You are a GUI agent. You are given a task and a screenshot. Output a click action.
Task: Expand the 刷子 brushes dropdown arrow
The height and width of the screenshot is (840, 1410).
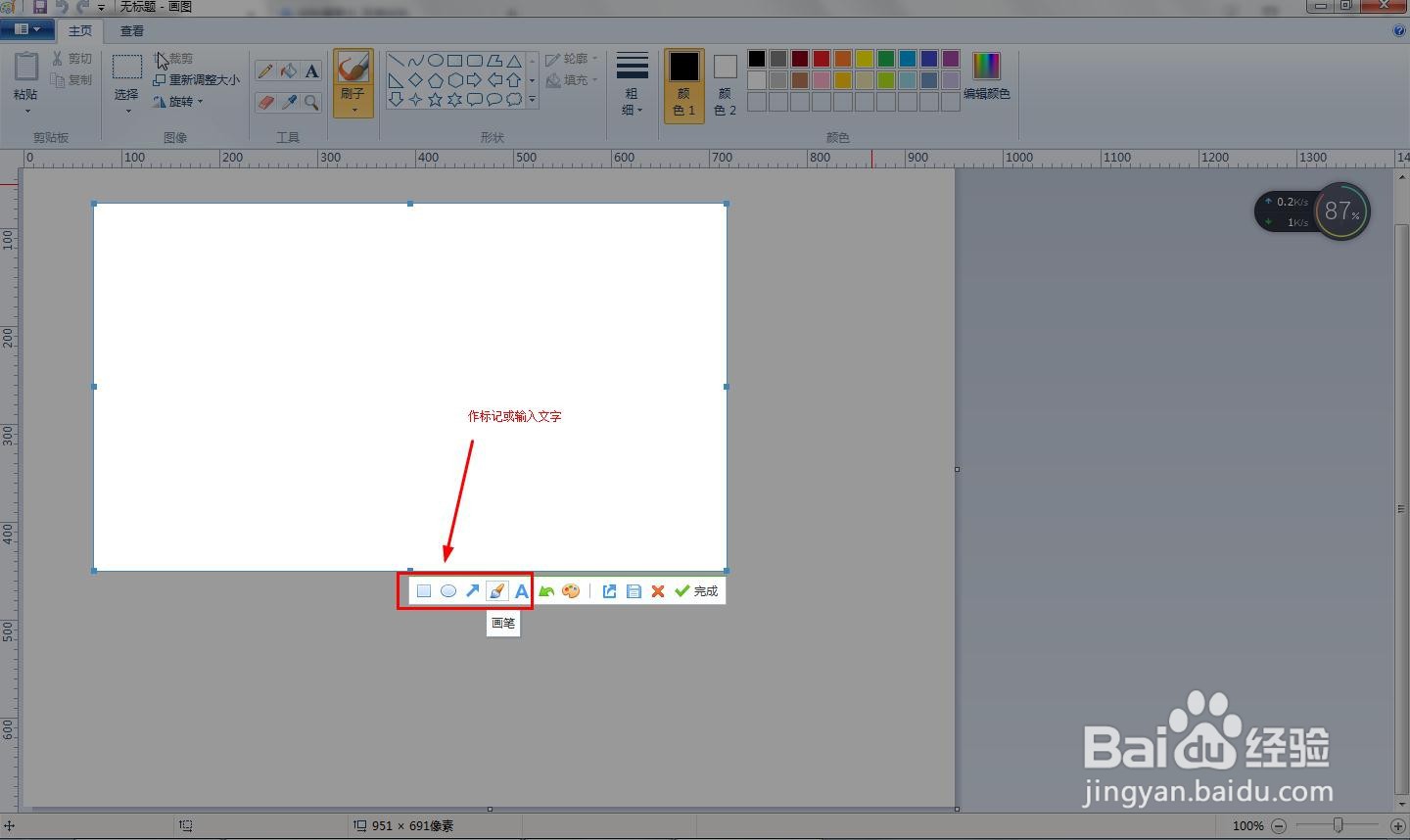point(353,110)
